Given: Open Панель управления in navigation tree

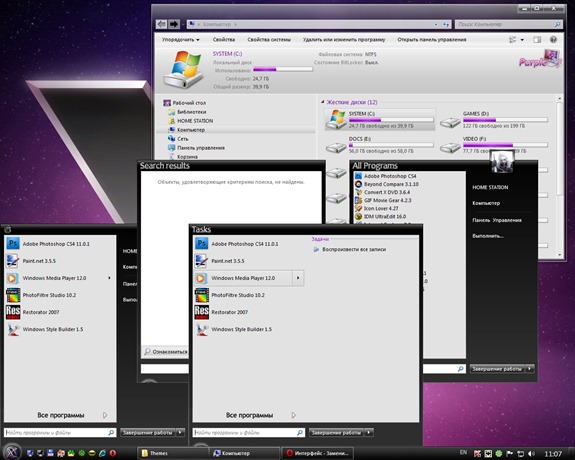Looking at the screenshot, I should pyautogui.click(x=196, y=148).
